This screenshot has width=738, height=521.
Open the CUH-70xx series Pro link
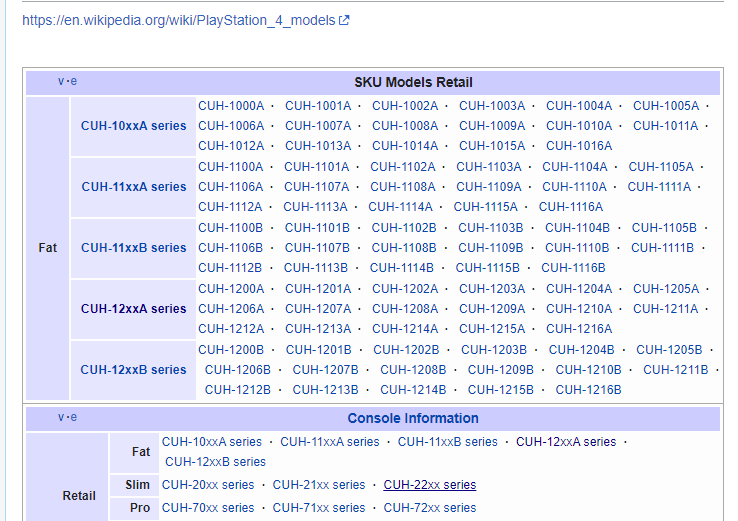(x=208, y=508)
